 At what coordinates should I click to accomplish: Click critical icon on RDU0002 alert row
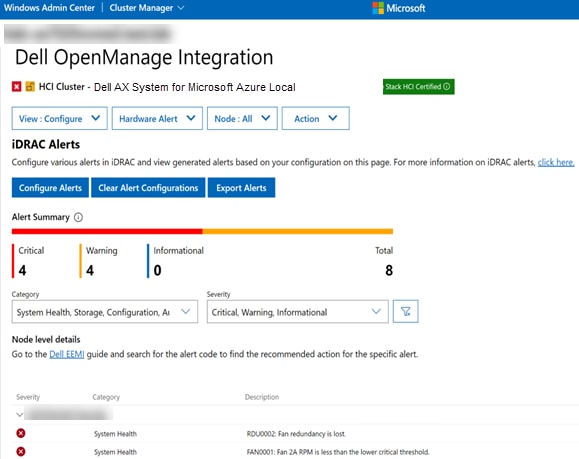click(x=21, y=433)
